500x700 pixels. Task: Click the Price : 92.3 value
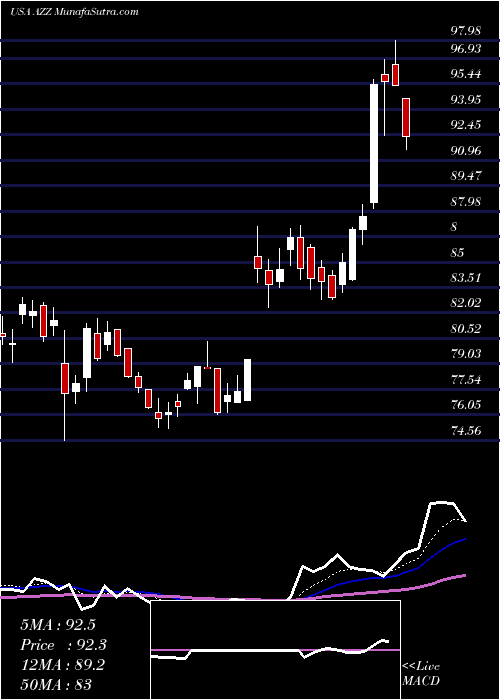click(x=63, y=645)
